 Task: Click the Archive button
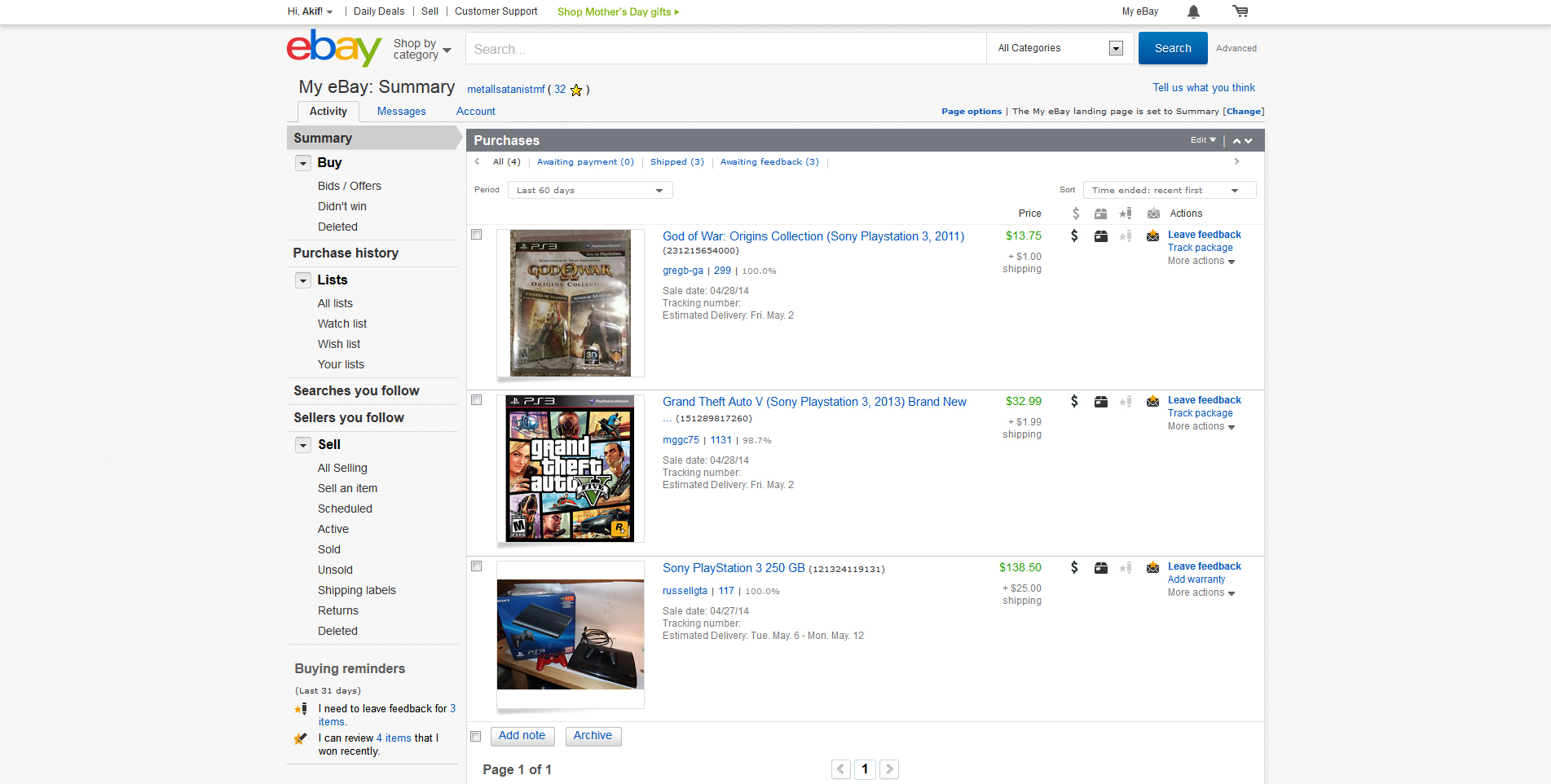click(593, 736)
